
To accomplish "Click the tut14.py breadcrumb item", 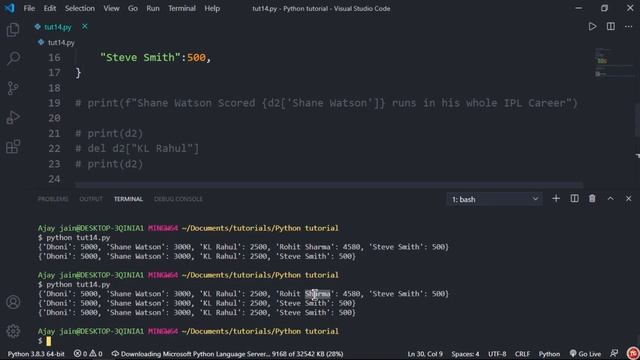I will [x=61, y=42].
